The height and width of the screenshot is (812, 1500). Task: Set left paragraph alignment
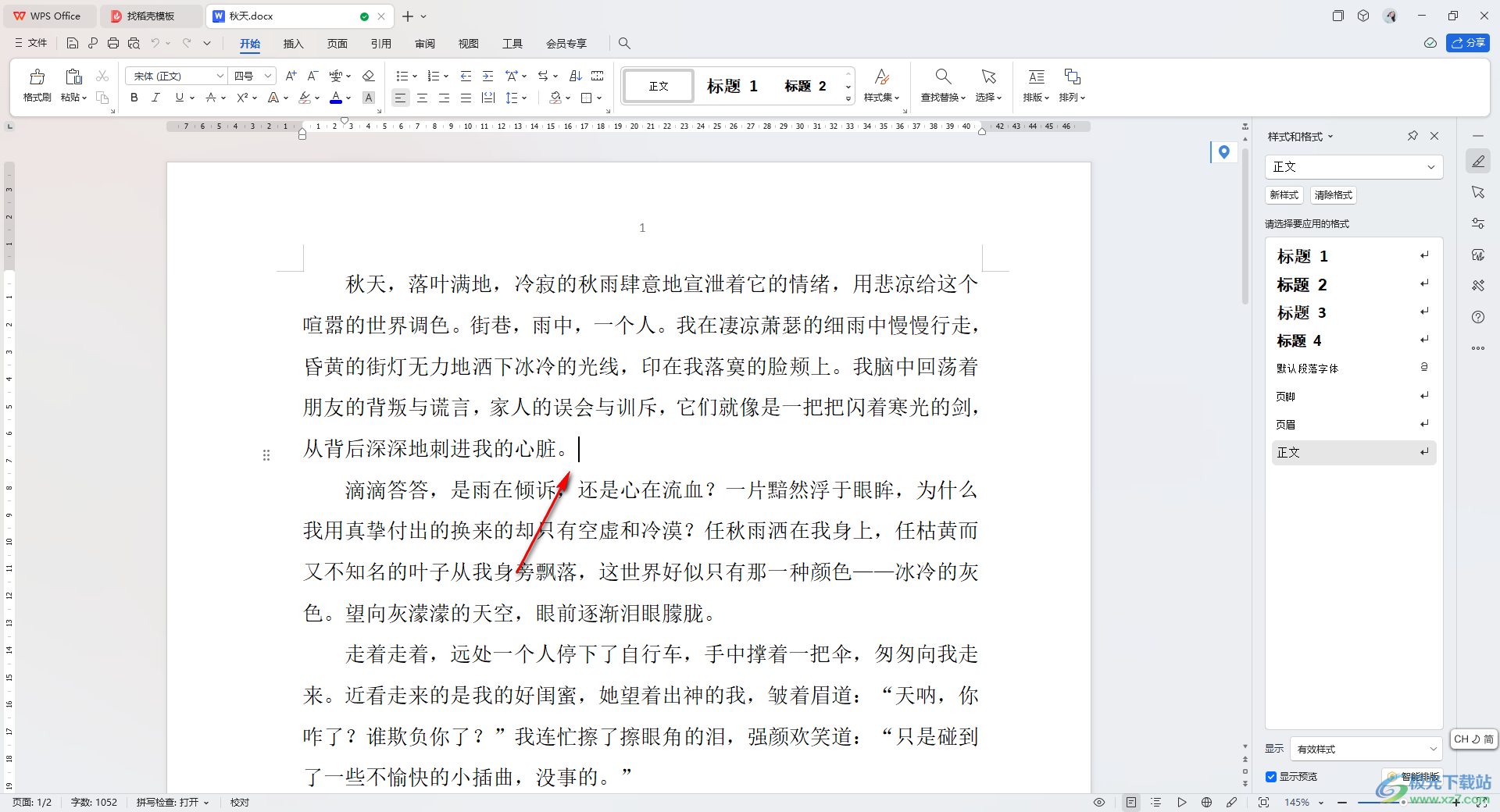coord(400,98)
